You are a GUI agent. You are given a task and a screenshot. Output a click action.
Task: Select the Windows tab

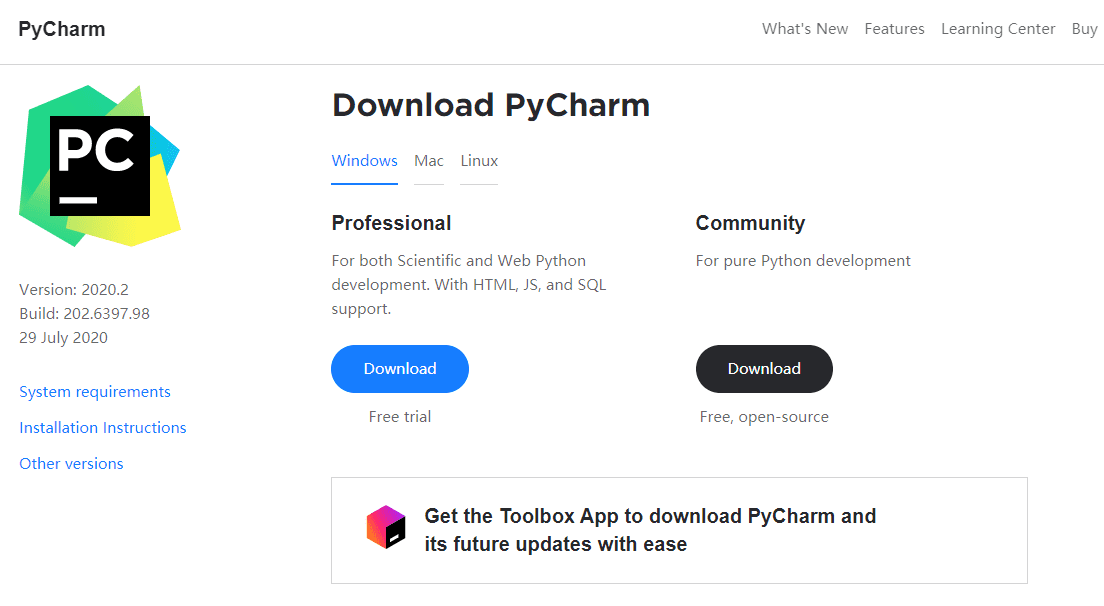point(364,161)
